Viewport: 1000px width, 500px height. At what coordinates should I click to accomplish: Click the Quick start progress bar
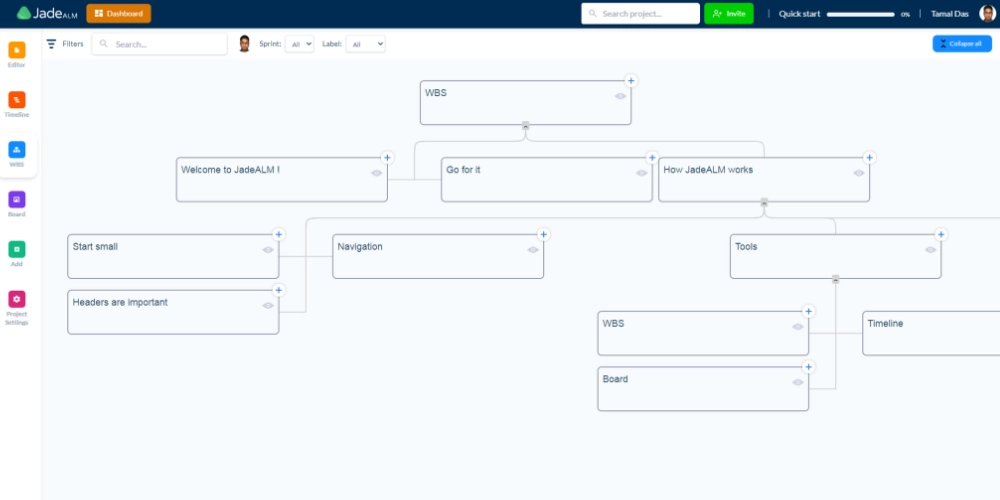[860, 14]
